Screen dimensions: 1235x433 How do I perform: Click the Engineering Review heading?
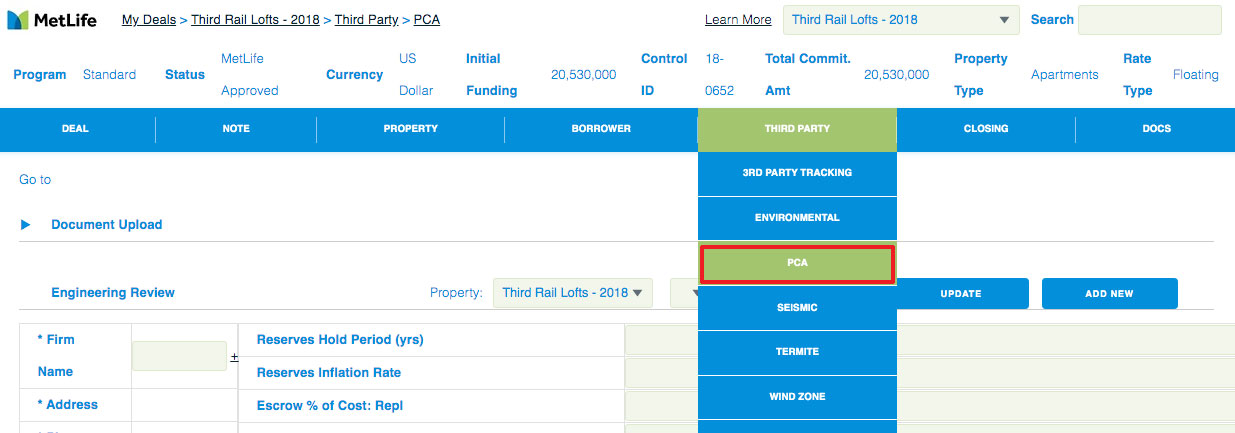pyautogui.click(x=113, y=293)
